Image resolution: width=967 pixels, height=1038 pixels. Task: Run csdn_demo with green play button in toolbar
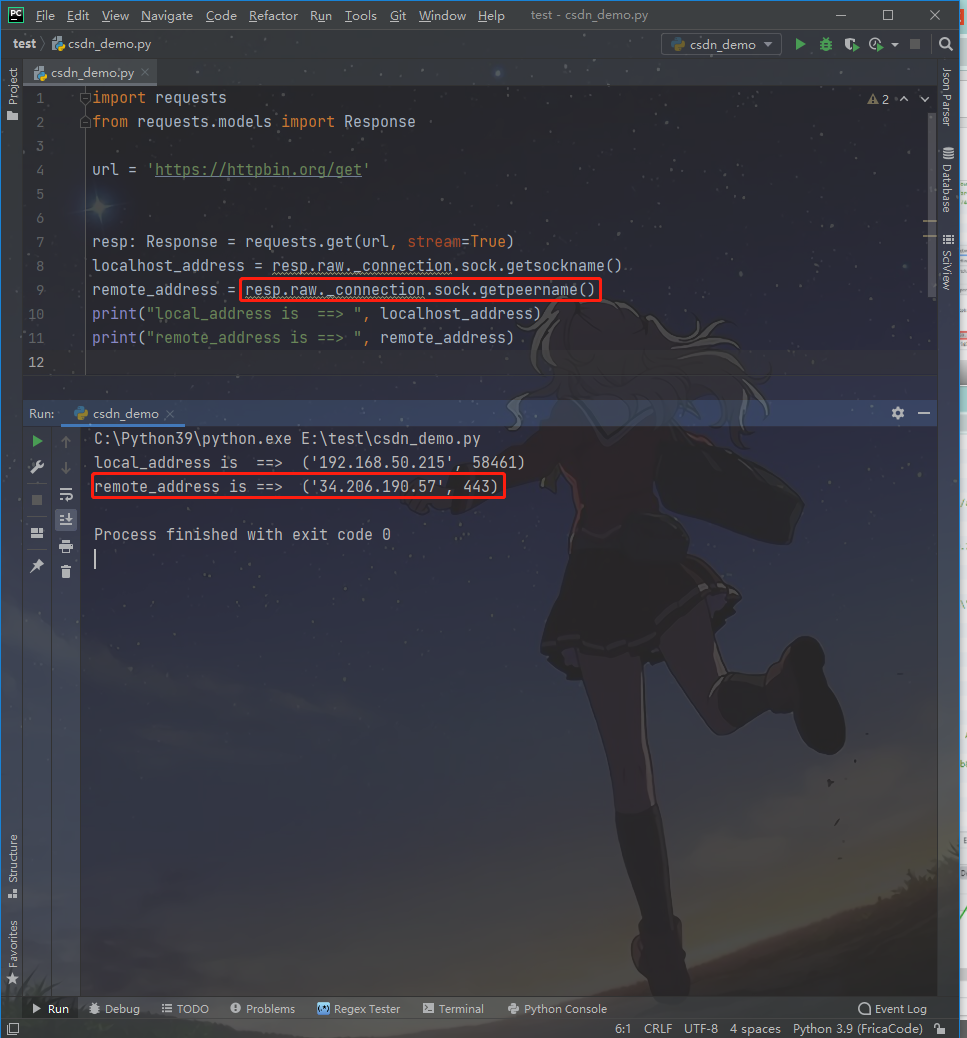pyautogui.click(x=800, y=44)
